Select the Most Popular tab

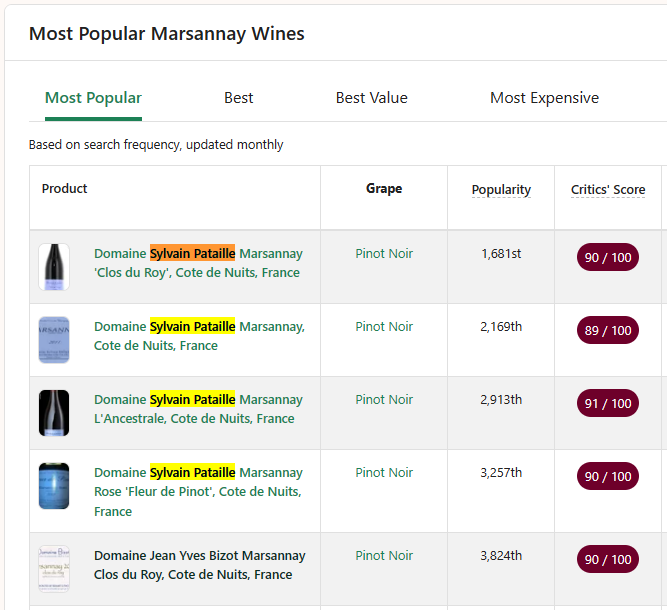pyautogui.click(x=93, y=98)
